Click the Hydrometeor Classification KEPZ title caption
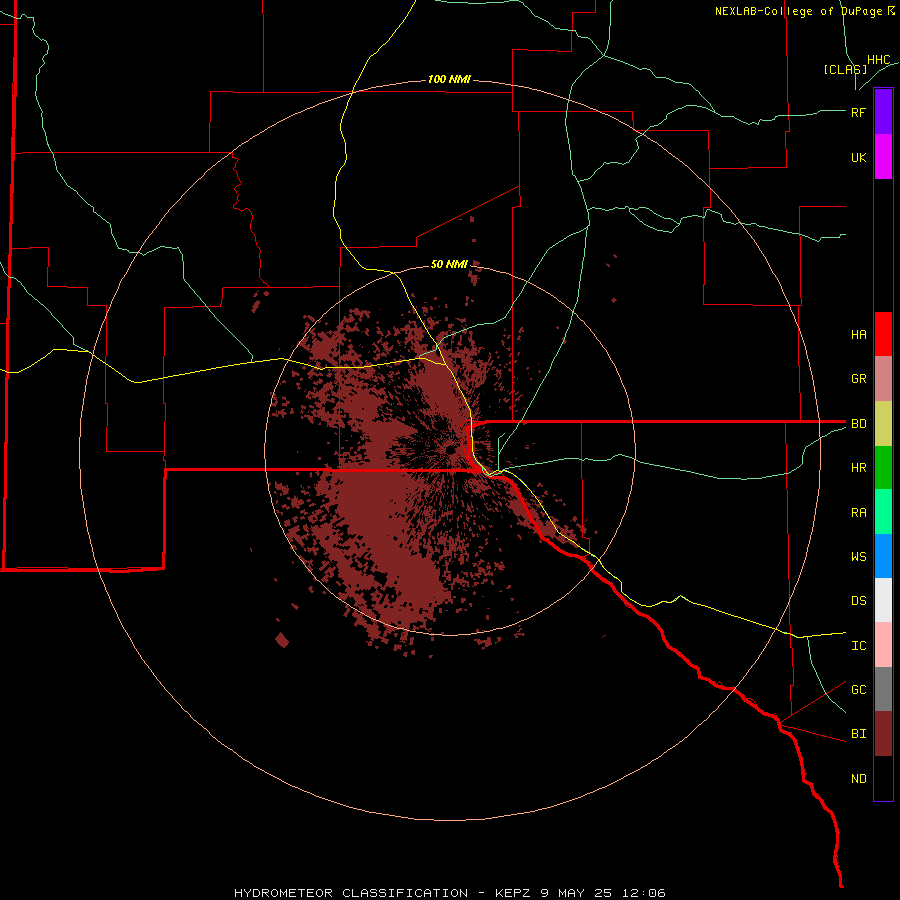This screenshot has width=900, height=900. 449,893
